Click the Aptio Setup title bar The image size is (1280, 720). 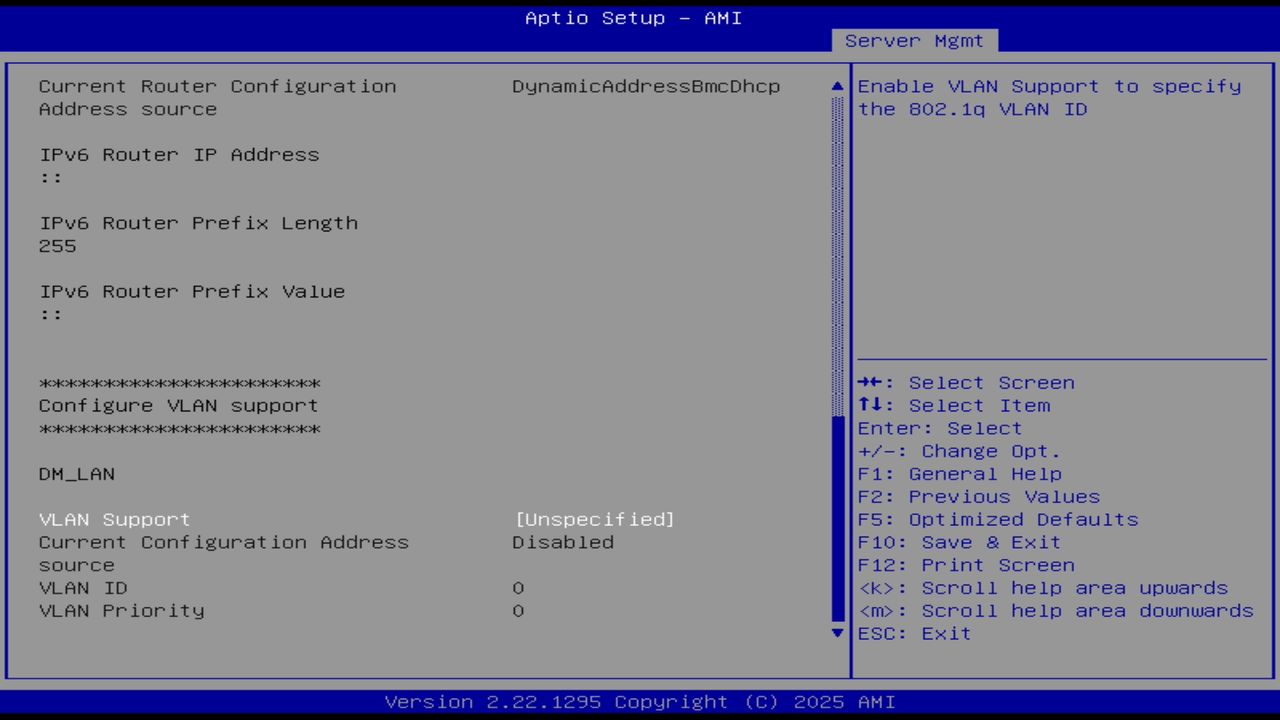[x=633, y=17]
